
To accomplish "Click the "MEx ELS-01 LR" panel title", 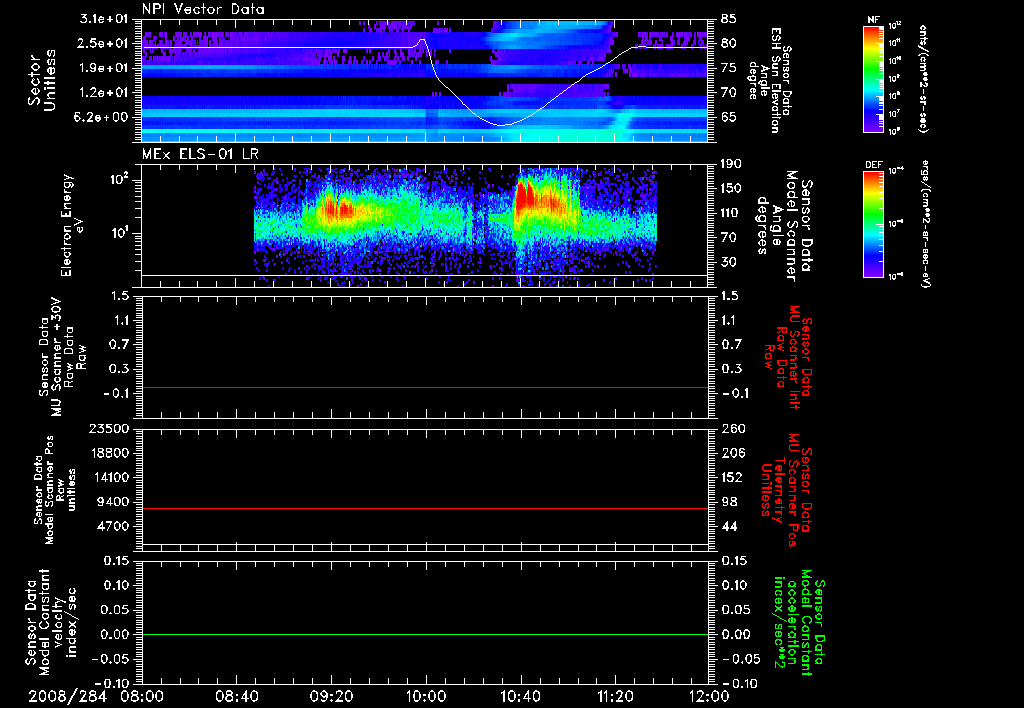I will pyautogui.click(x=200, y=154).
